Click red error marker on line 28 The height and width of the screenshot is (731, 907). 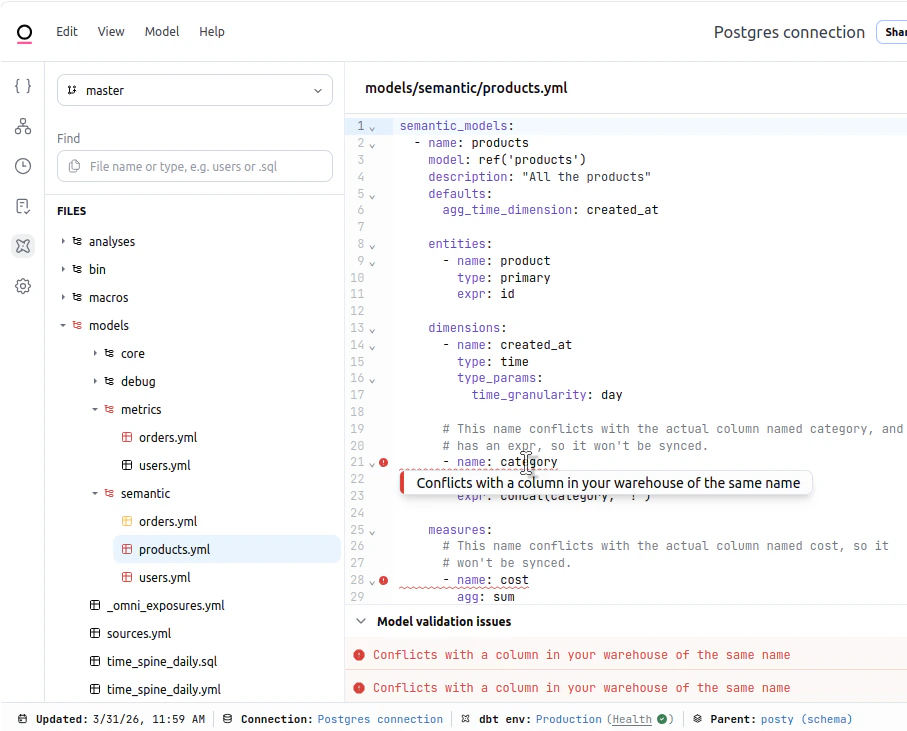(x=384, y=580)
